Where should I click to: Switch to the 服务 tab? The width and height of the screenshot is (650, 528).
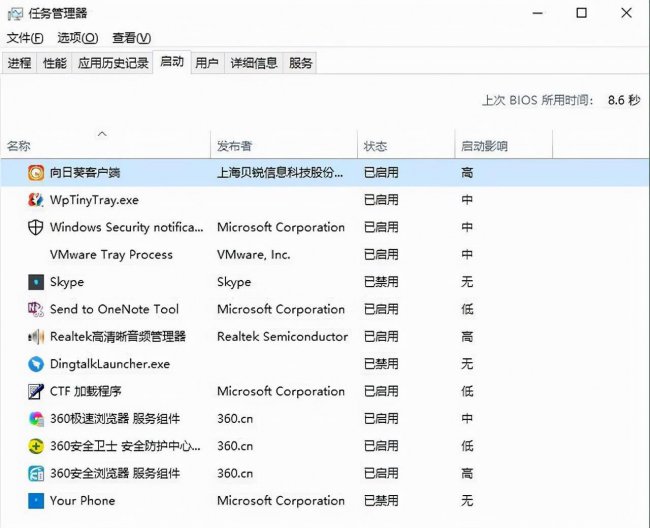300,63
